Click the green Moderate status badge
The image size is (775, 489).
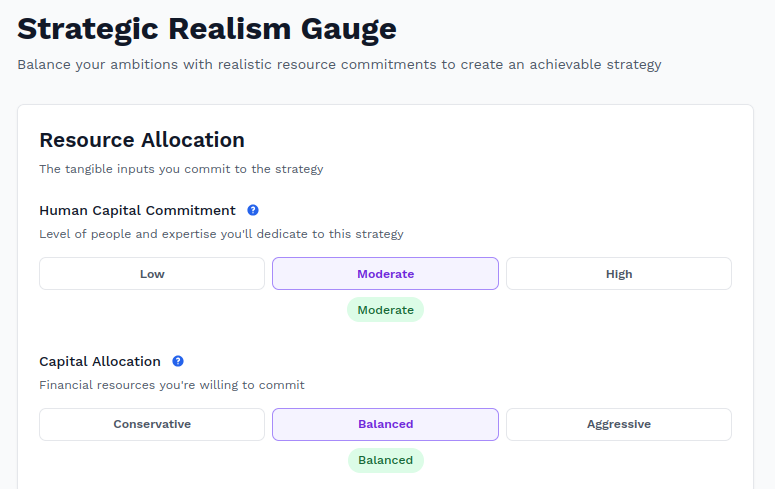point(386,310)
